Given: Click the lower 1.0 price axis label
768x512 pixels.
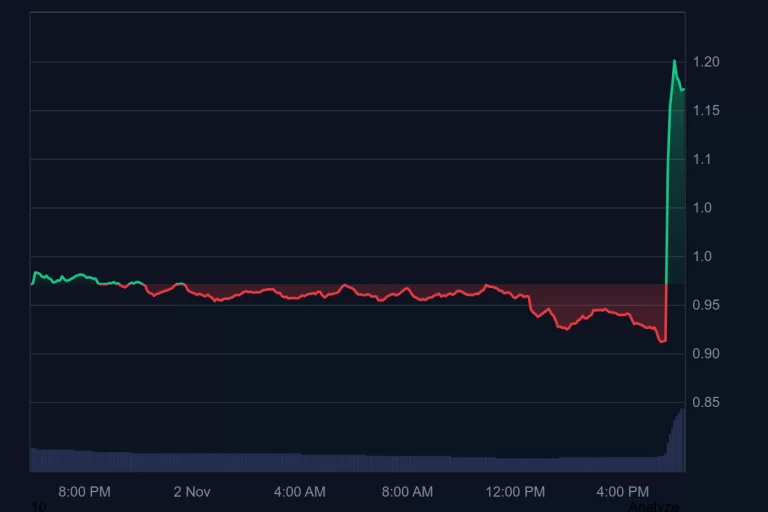Looking at the screenshot, I should click(x=704, y=257).
